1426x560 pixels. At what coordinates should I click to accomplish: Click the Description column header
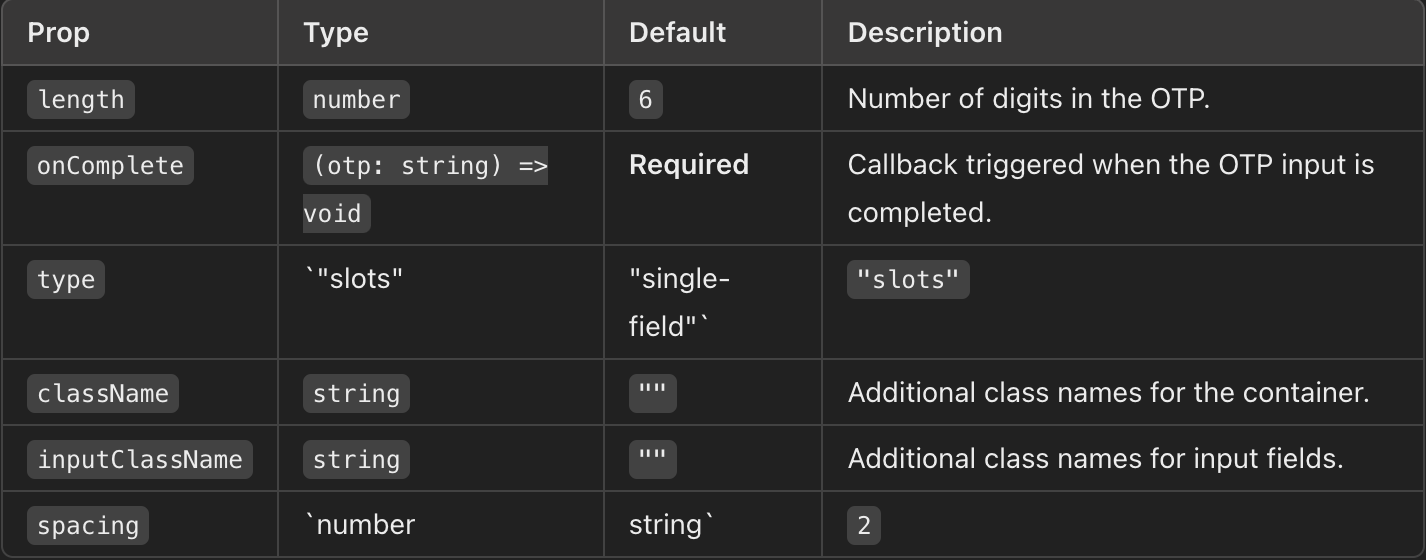coord(925,32)
